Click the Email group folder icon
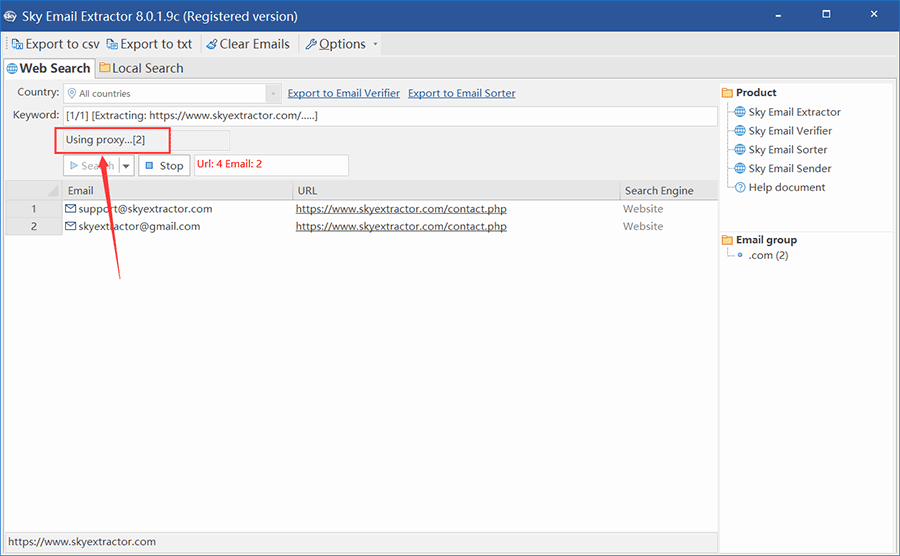This screenshot has width=900, height=556. click(727, 240)
